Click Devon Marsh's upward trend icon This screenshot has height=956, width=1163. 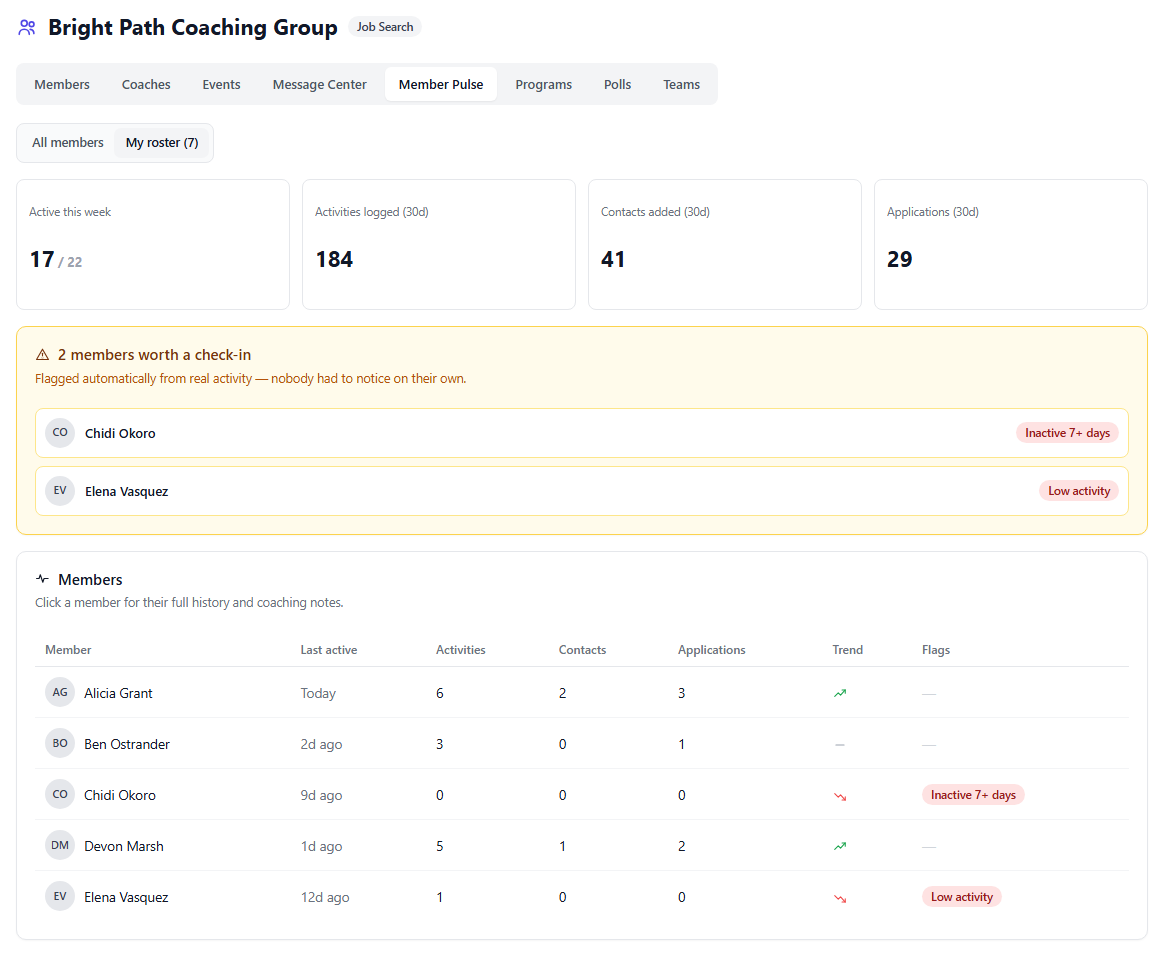click(x=840, y=846)
